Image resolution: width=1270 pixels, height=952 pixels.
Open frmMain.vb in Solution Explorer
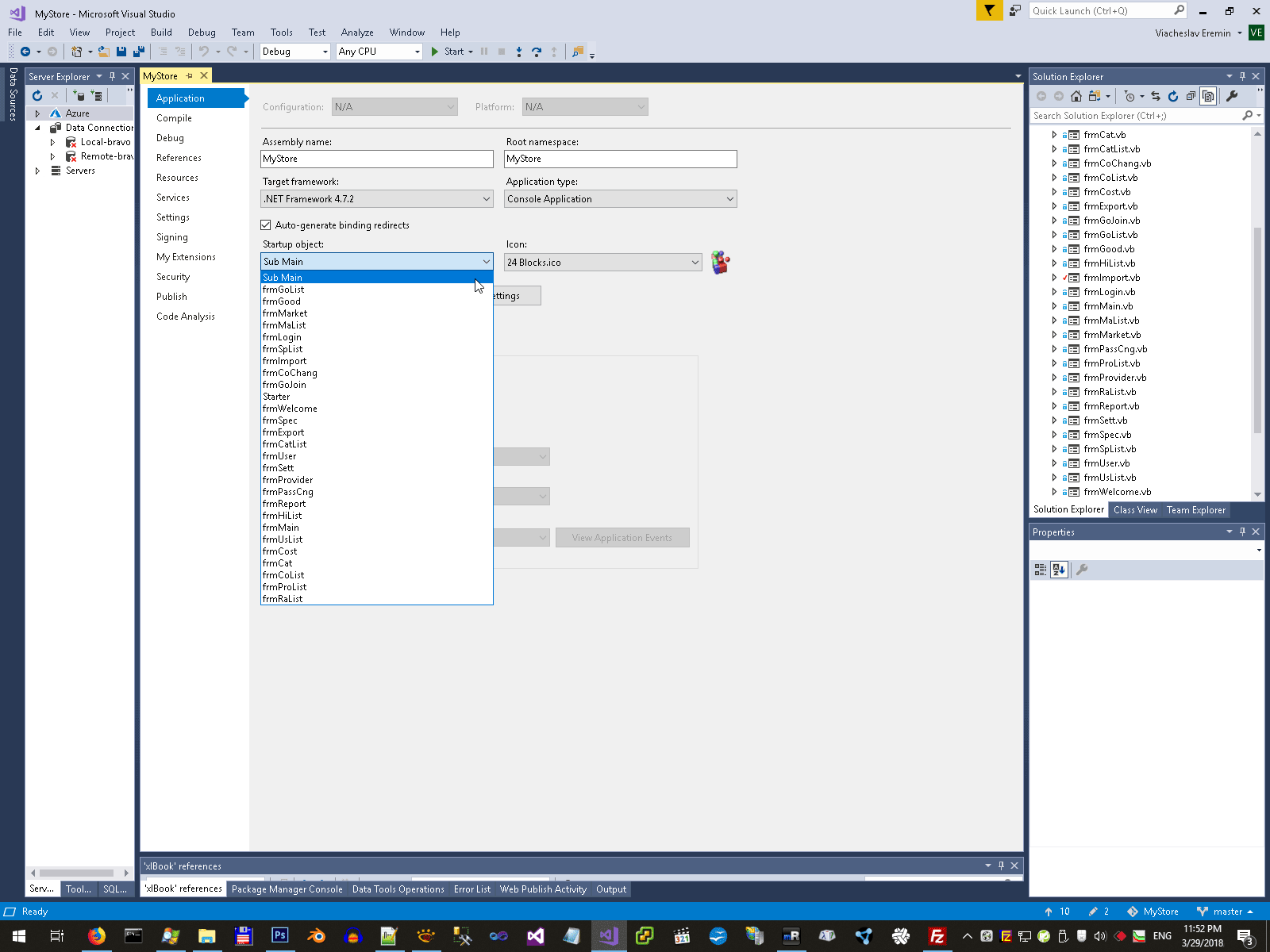(1108, 306)
